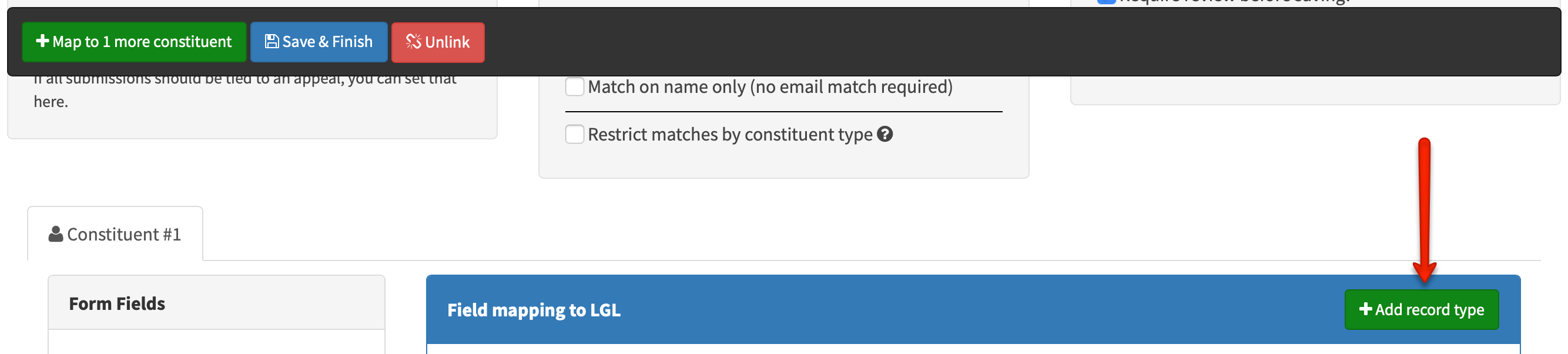This screenshot has height=354, width=1568.
Task: Open the help tooltip next to Restrict matches
Action: [x=886, y=134]
